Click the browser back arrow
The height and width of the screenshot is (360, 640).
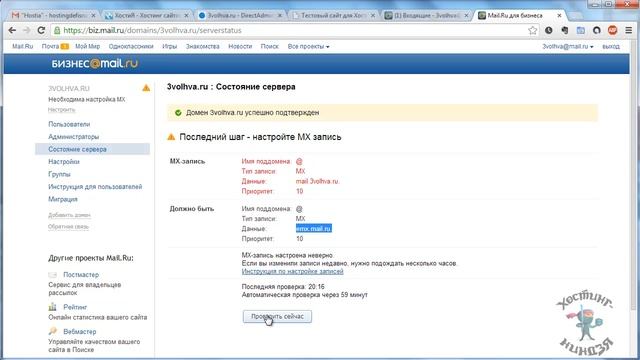(12, 30)
